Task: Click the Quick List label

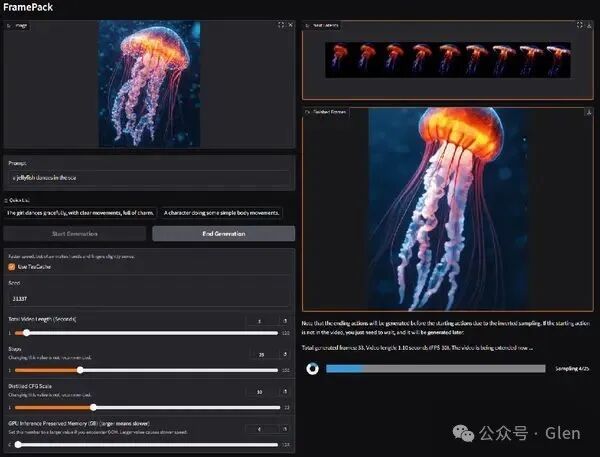Action: click(19, 200)
